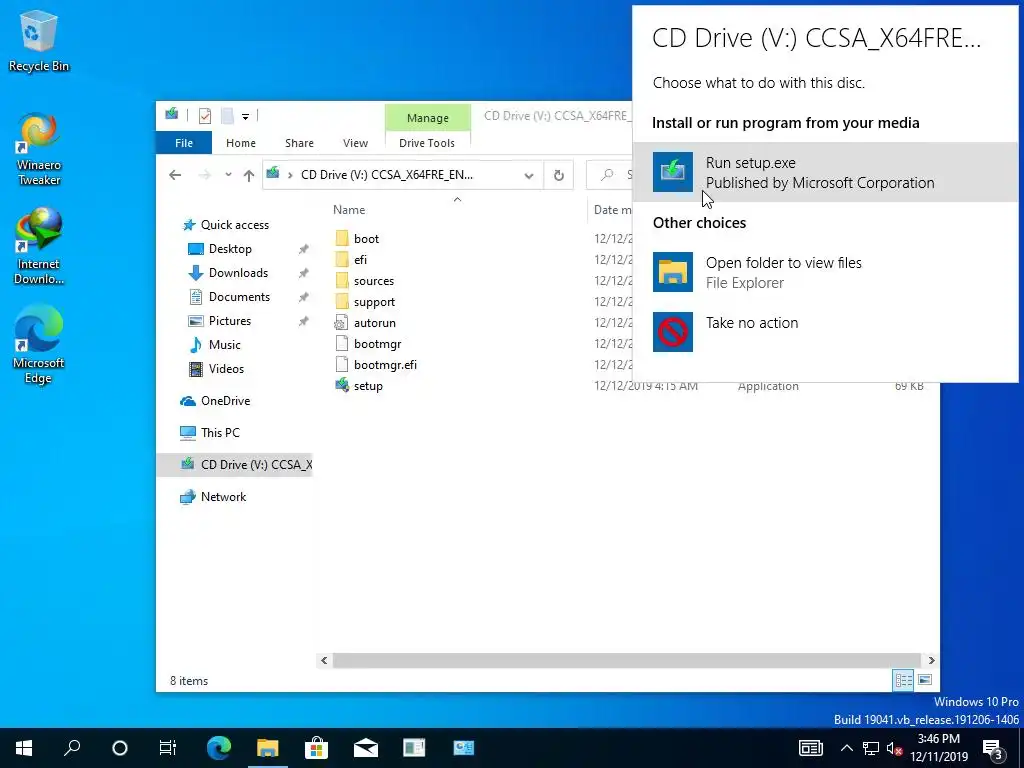This screenshot has height=768, width=1024.
Task: Select Videos in the navigation pane
Action: coord(226,369)
